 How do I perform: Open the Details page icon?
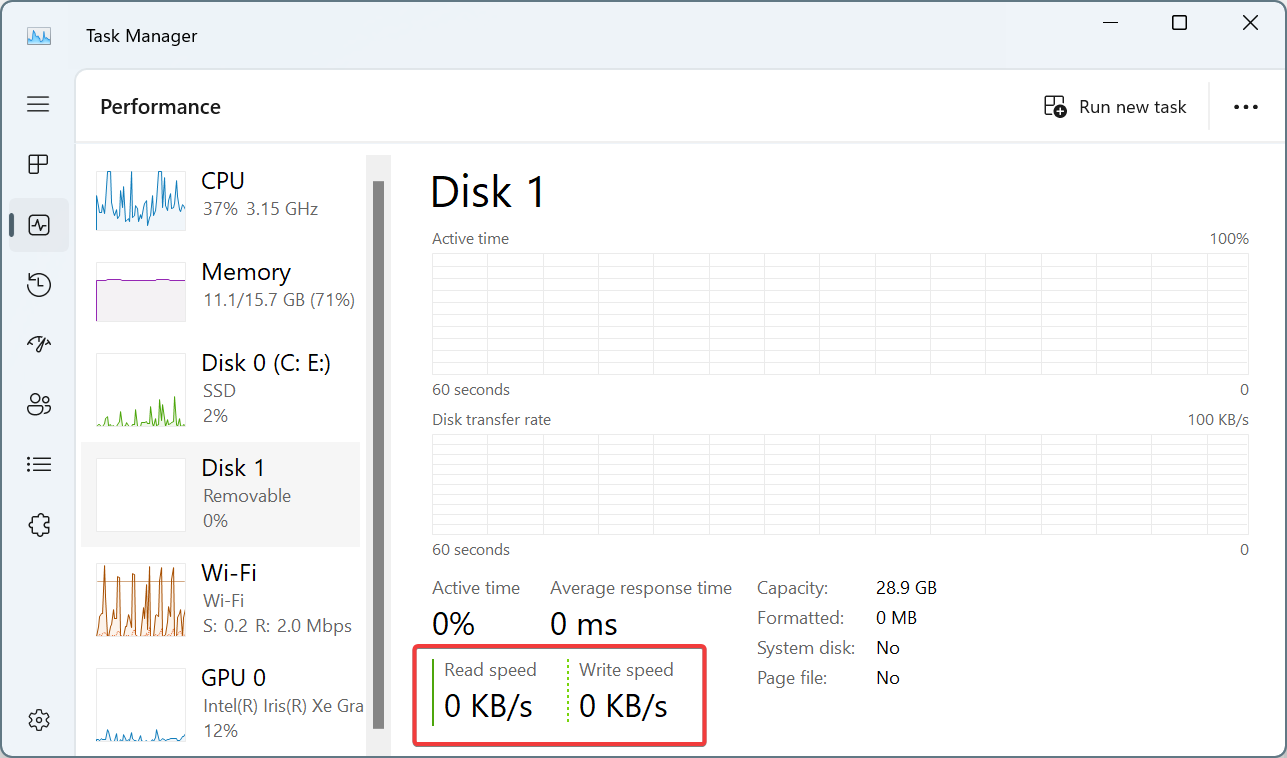click(x=38, y=464)
